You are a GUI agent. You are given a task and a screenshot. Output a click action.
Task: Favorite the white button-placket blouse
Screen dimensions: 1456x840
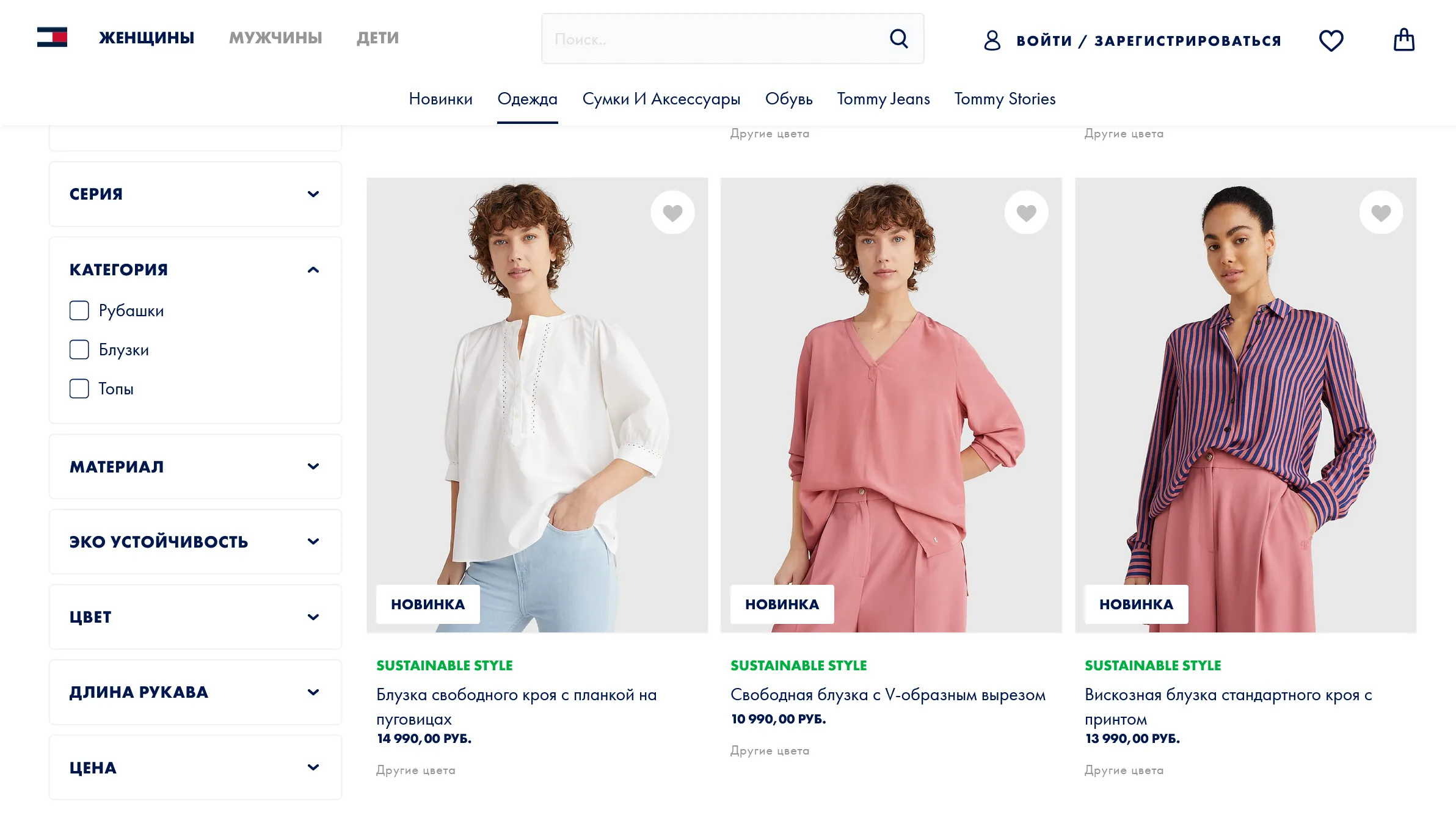672,212
